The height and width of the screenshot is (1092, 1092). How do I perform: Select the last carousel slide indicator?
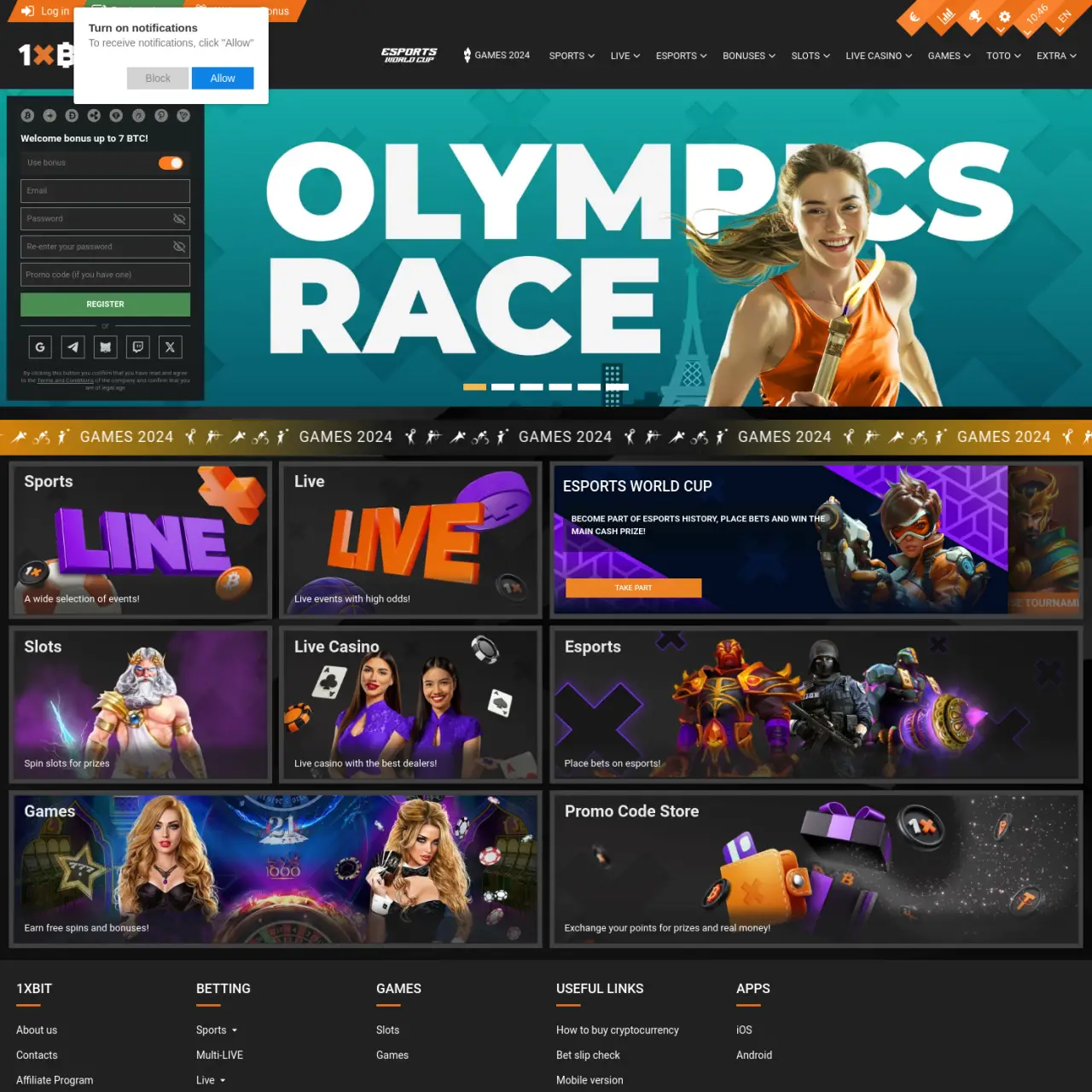click(618, 387)
